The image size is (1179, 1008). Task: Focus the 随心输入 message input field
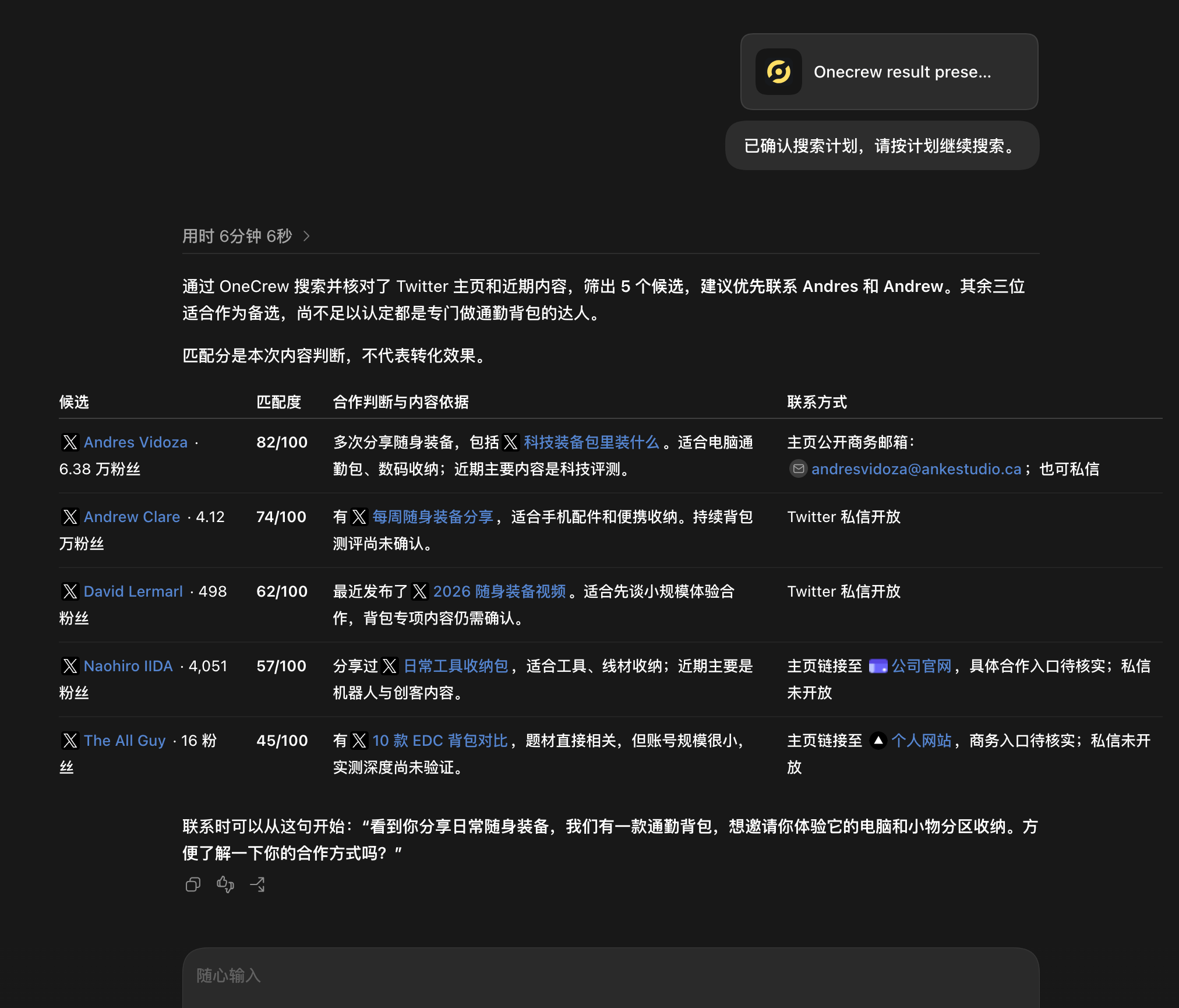pyautogui.click(x=610, y=977)
